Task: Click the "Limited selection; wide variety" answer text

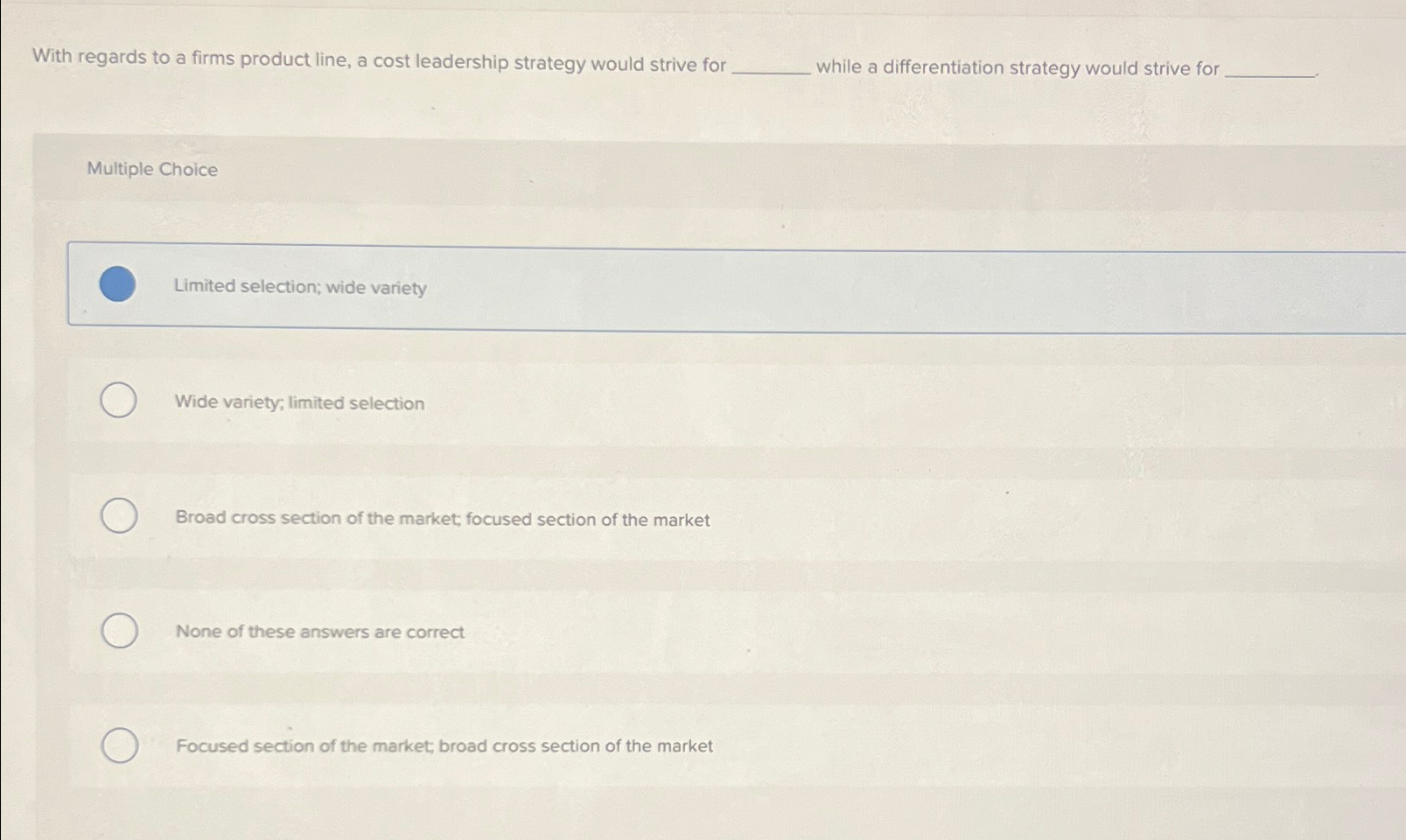Action: point(300,287)
